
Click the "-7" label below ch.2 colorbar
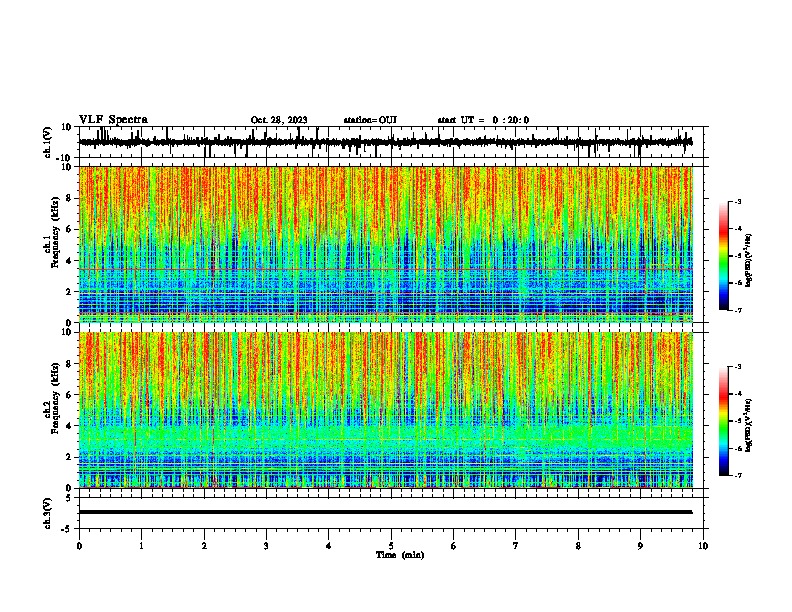[x=737, y=476]
